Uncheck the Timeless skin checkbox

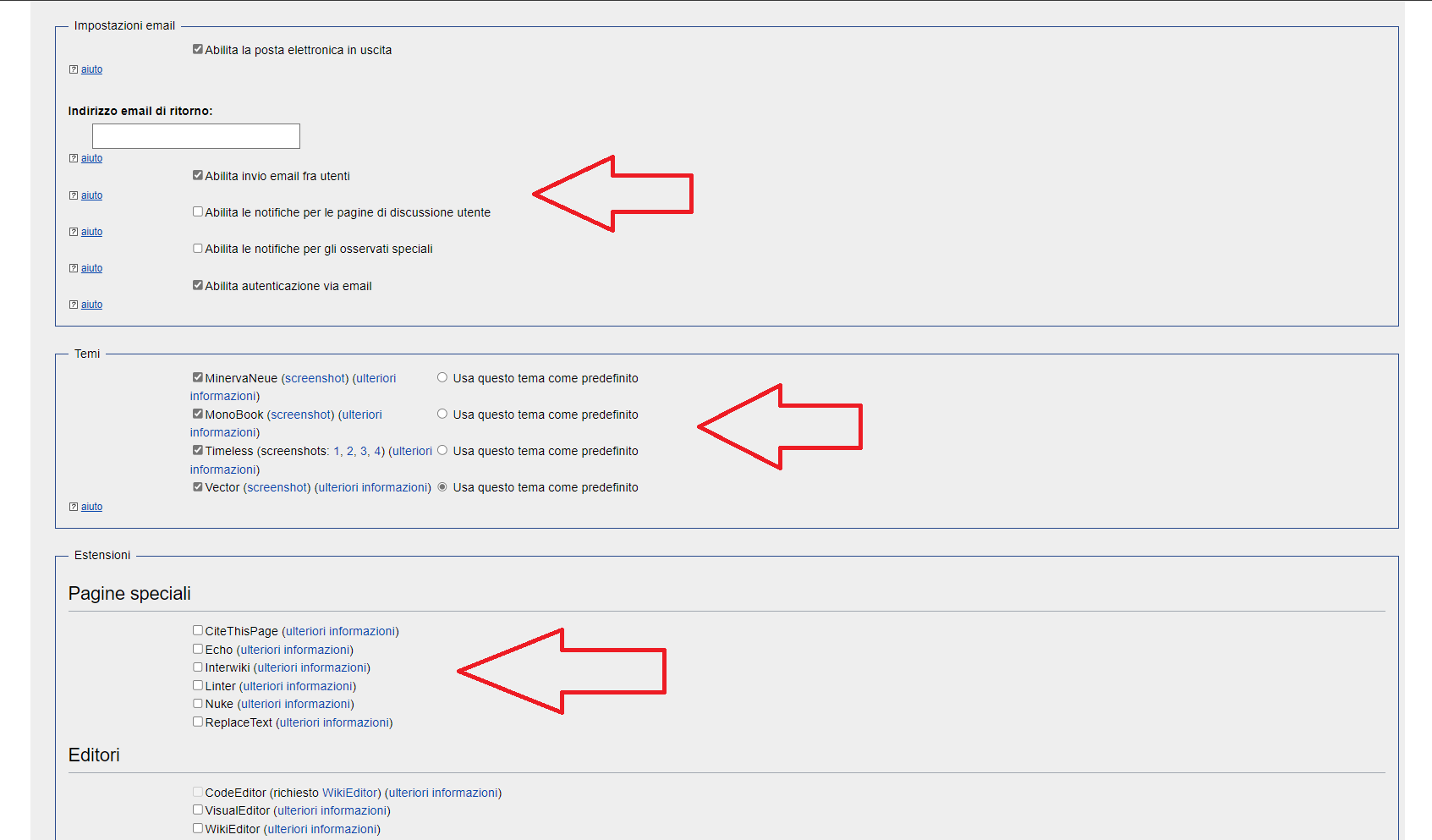(198, 450)
